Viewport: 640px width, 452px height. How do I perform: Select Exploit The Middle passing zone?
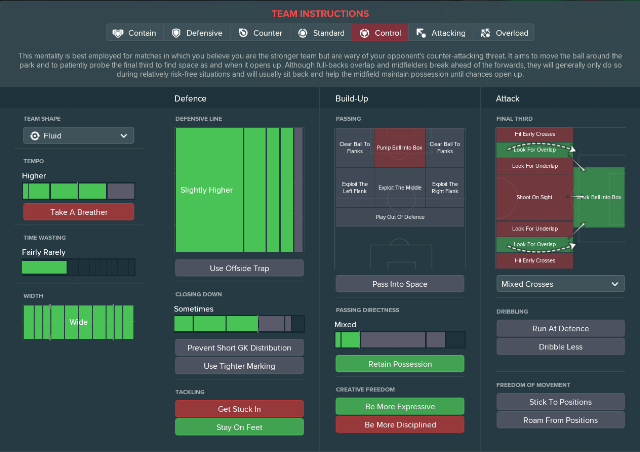tap(400, 188)
